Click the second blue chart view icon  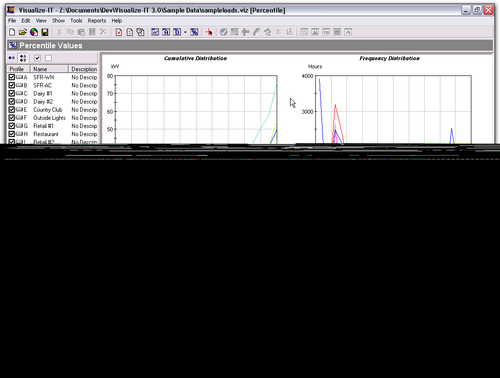click(x=166, y=32)
